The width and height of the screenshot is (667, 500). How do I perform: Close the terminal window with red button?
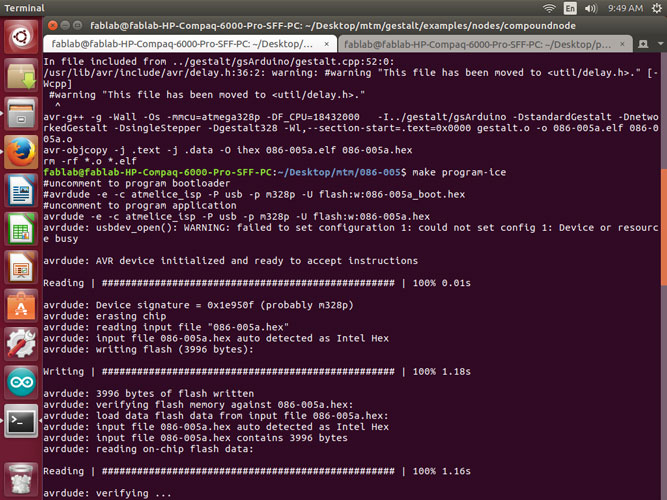point(53,26)
